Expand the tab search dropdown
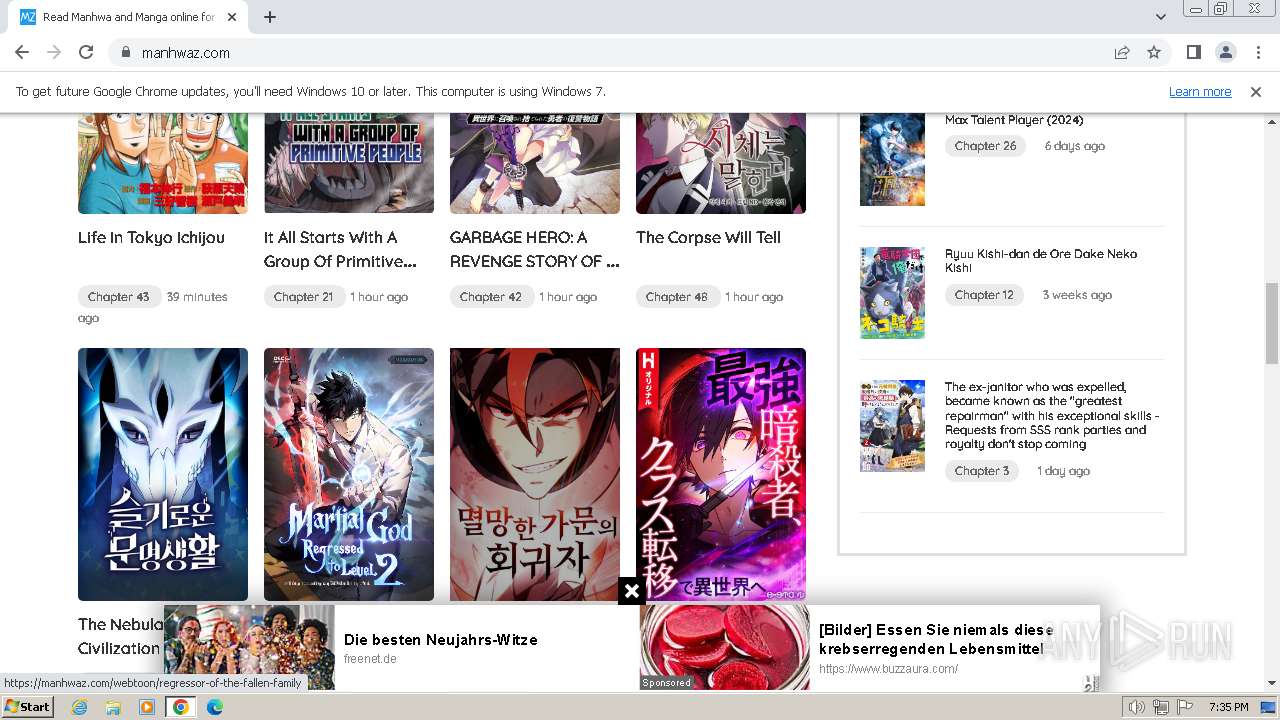This screenshot has width=1280, height=720. click(1160, 17)
